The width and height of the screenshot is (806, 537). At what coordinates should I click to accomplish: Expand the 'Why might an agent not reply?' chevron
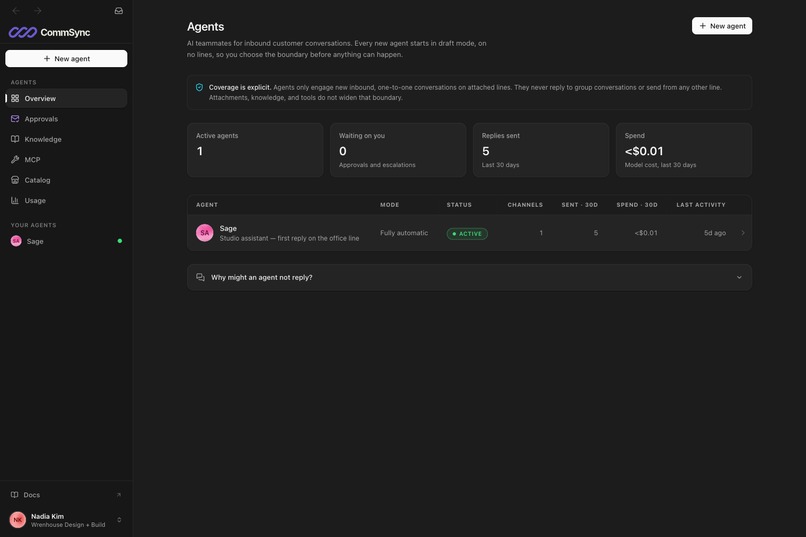(739, 277)
